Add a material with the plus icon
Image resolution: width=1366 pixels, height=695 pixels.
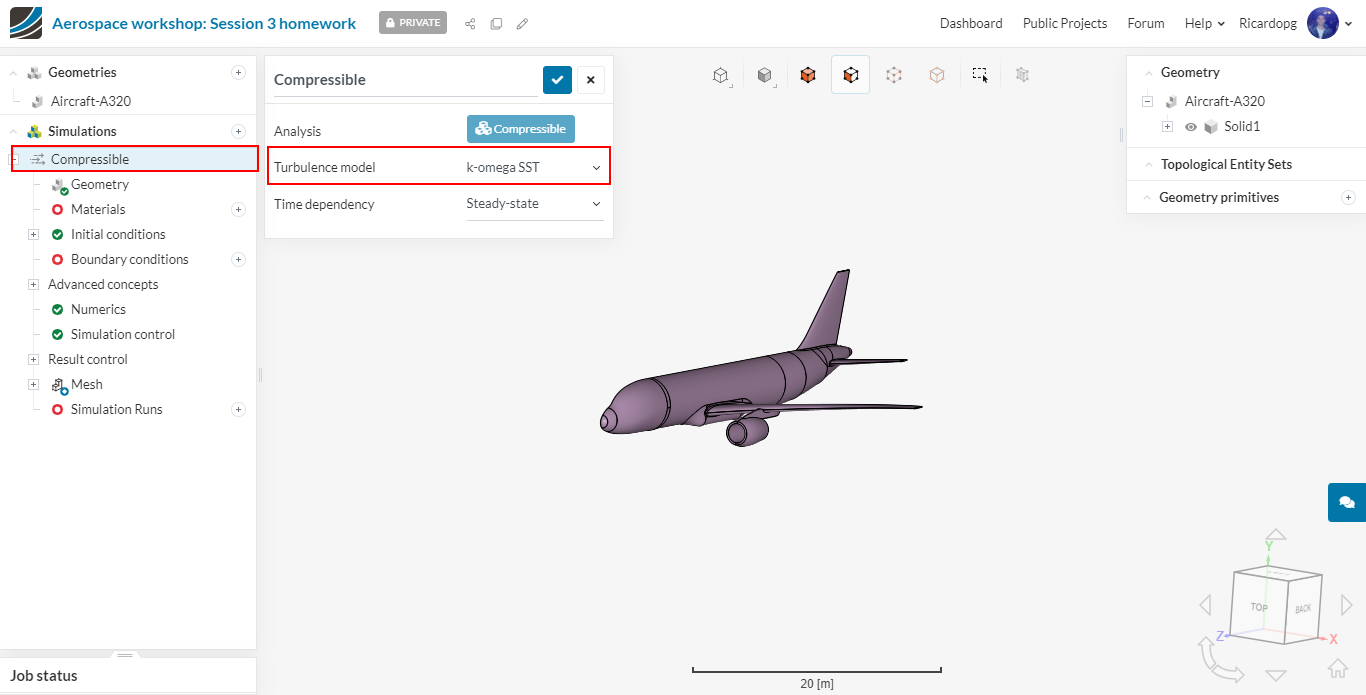coord(238,209)
